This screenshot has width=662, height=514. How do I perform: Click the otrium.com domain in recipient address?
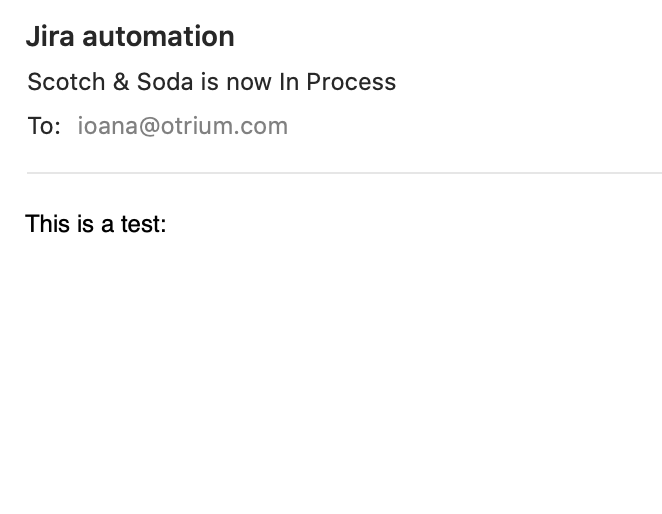click(x=224, y=126)
